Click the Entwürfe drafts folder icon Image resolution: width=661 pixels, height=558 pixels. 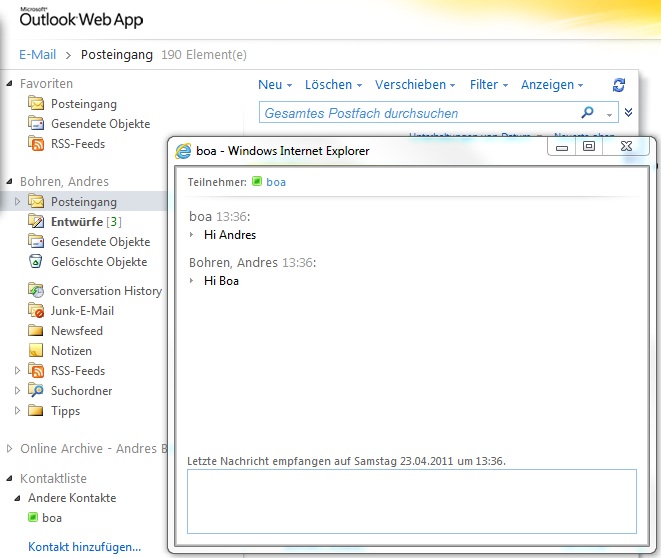[x=36, y=221]
